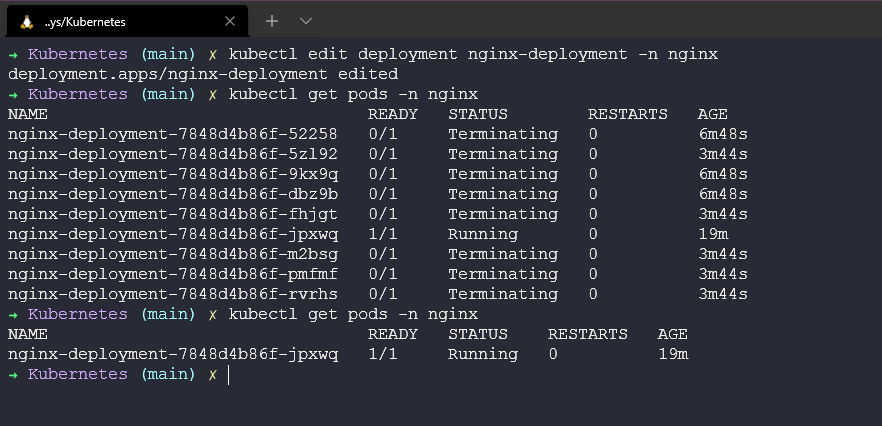
Task: Expand the new tab profiles dropdown chevron
Action: tap(306, 21)
